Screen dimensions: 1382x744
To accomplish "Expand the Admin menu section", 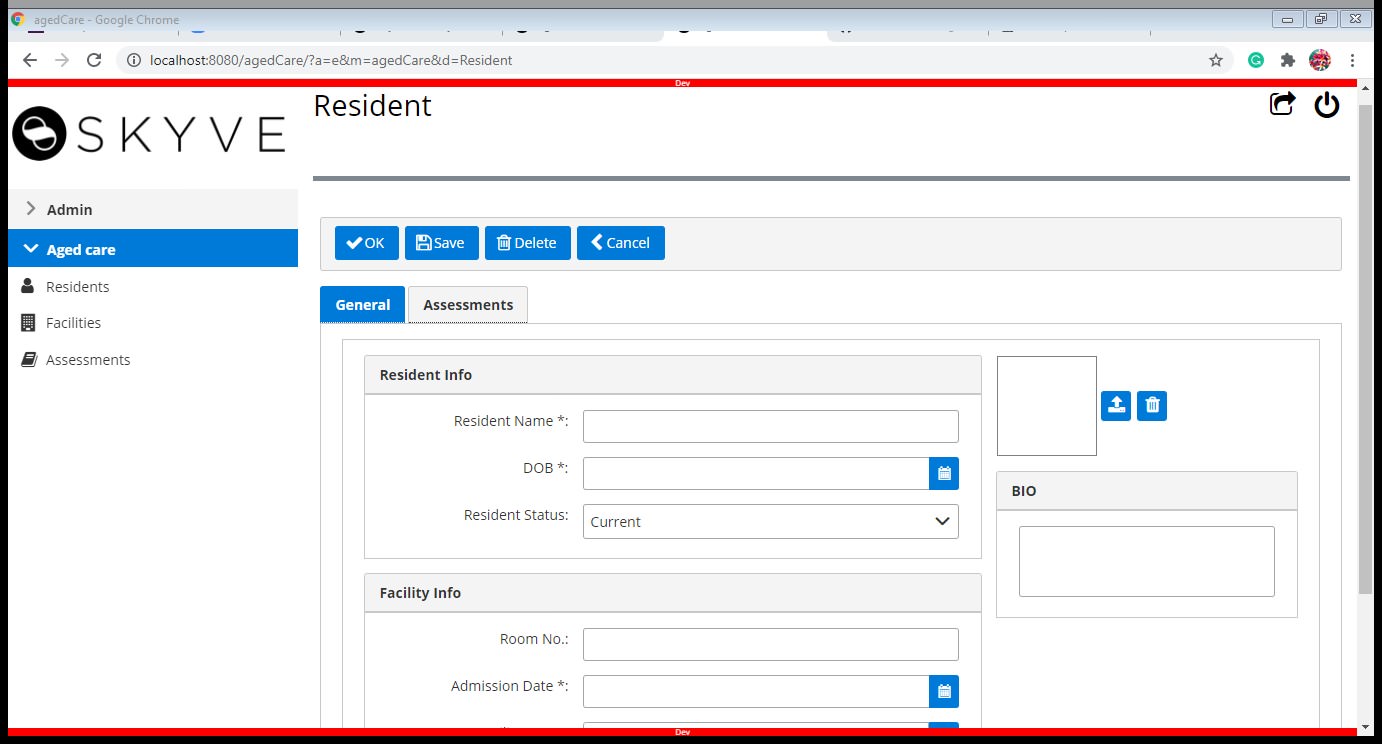I will [x=153, y=209].
